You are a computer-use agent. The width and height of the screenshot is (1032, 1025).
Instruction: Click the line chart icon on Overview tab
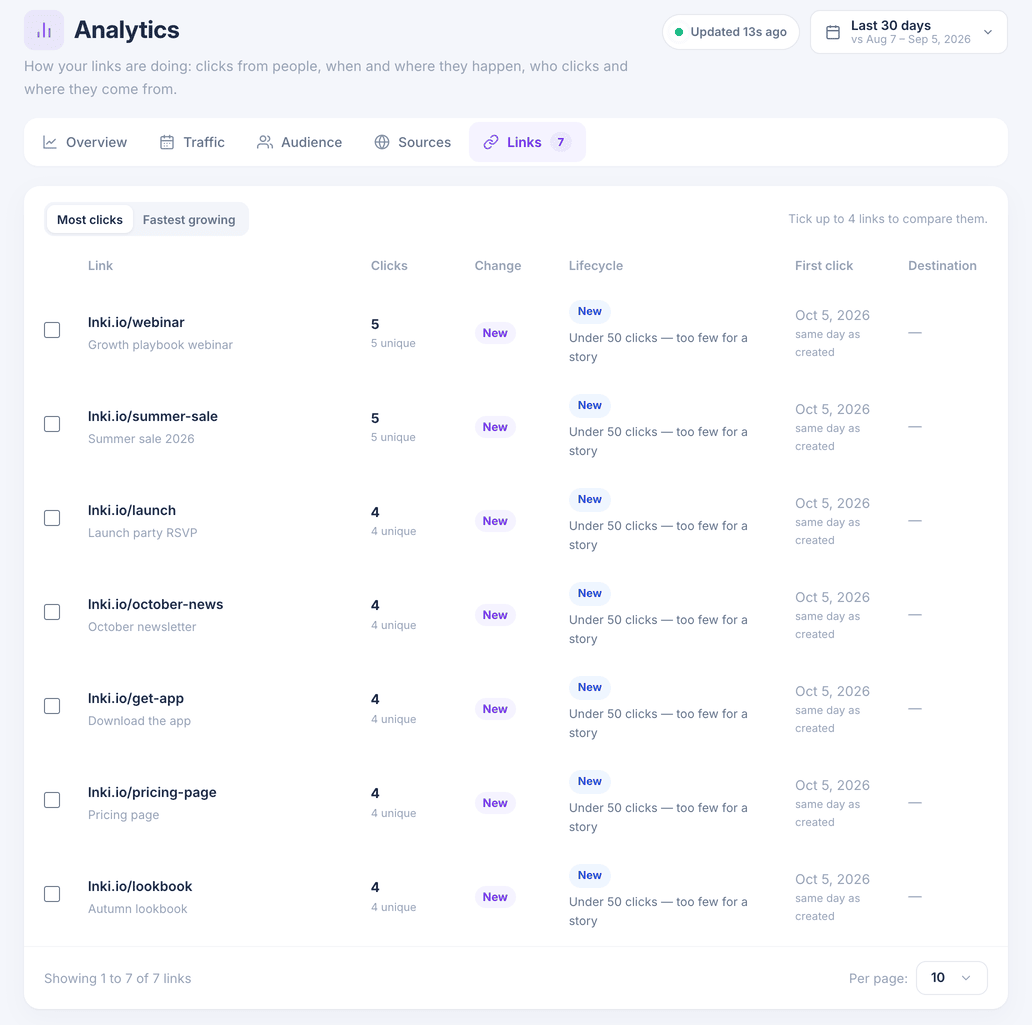50,142
